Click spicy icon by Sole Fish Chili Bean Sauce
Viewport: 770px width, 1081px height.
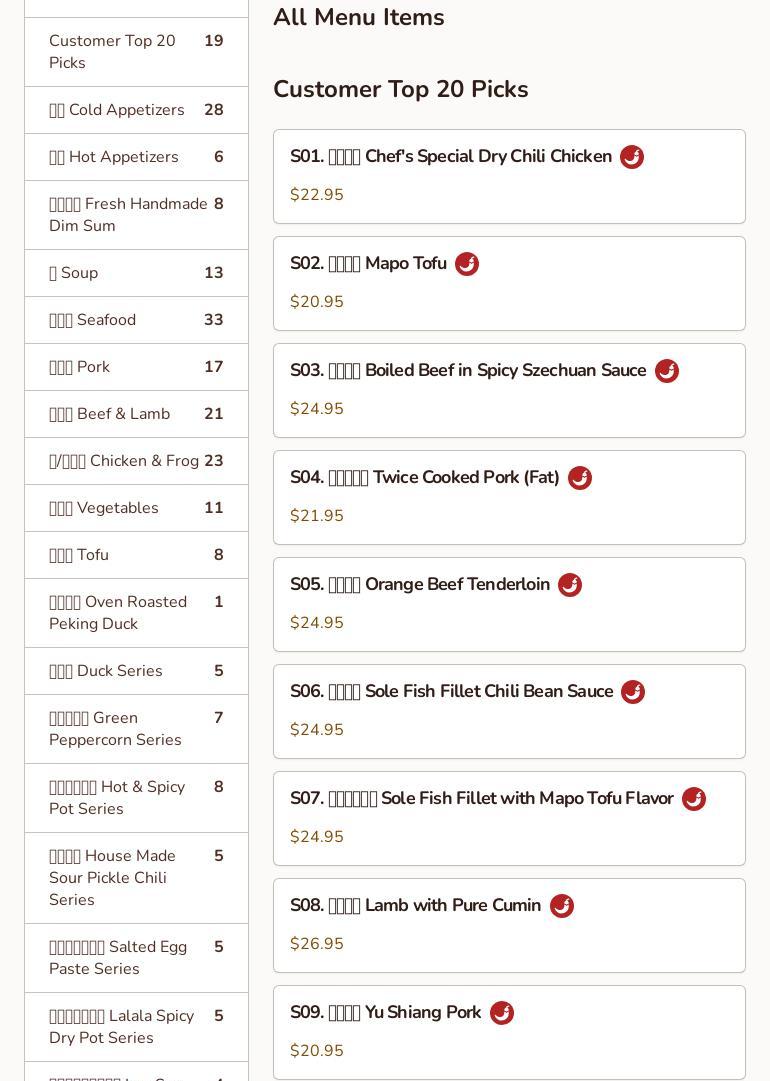[x=633, y=692]
